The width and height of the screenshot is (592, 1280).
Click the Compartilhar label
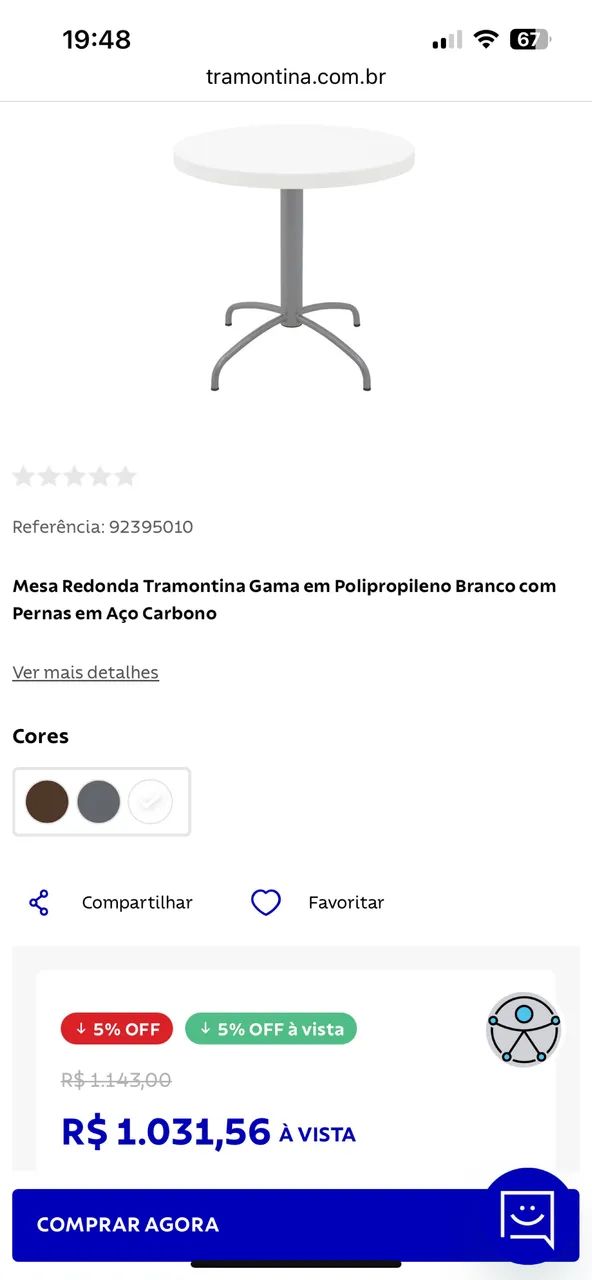tap(137, 902)
